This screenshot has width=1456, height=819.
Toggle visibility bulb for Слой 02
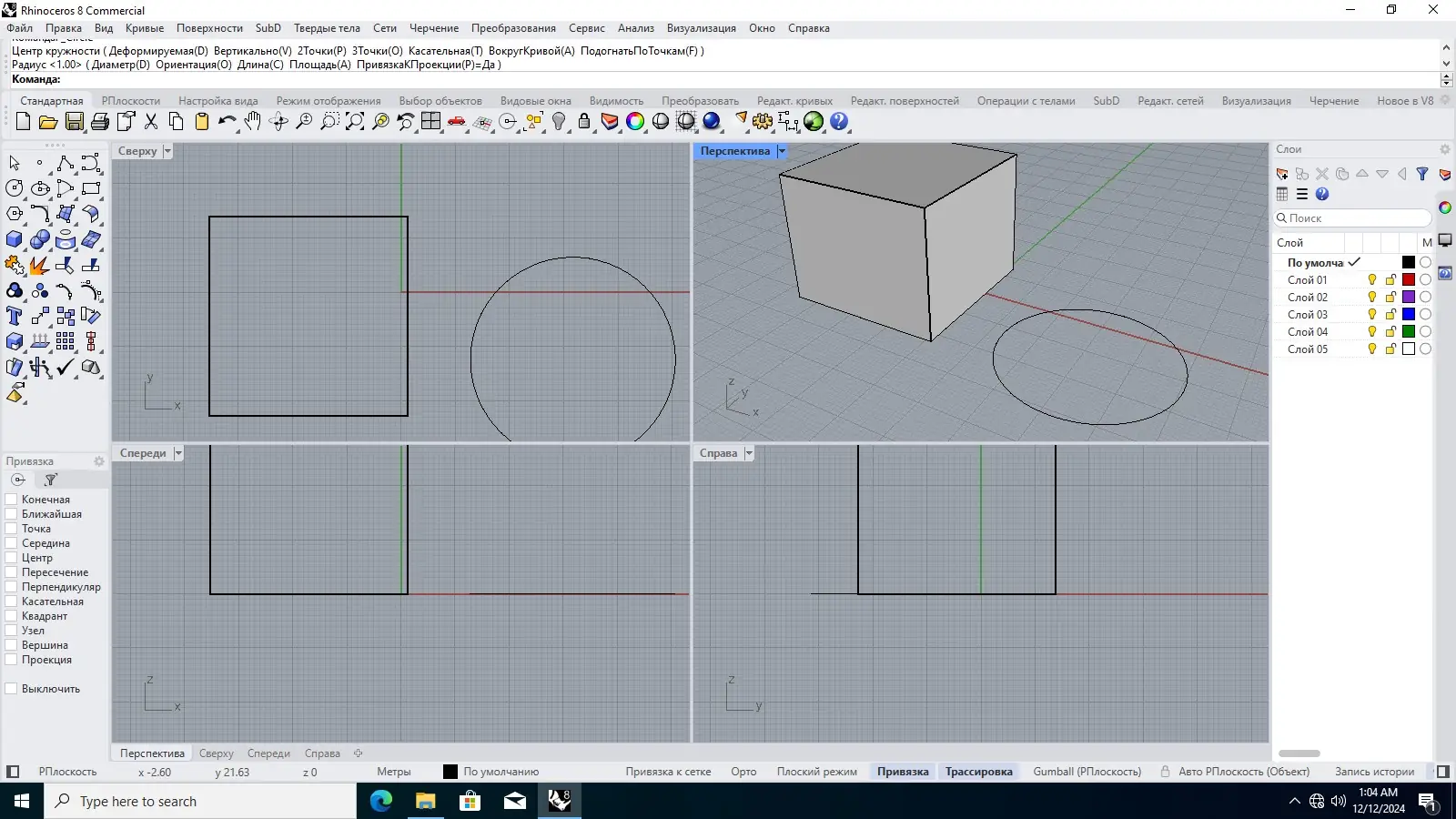1372,298
